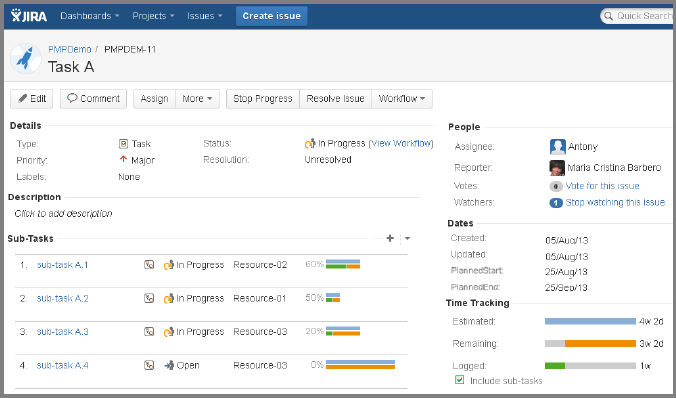
Task: Expand the Workflow dropdown
Action: 402,99
